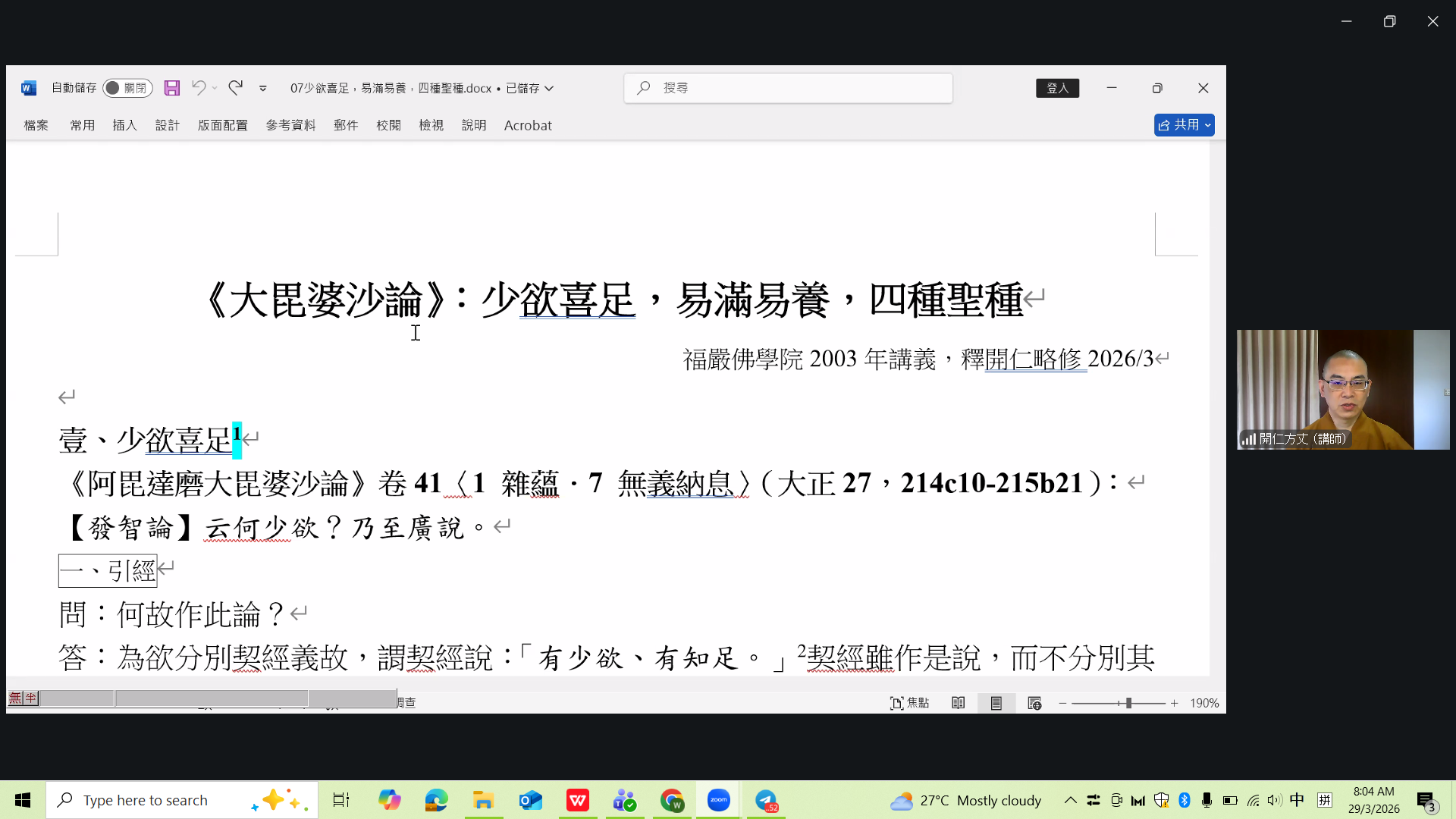Click the zoom in plus icon
This screenshot has height=819, width=1456.
coord(1174,703)
